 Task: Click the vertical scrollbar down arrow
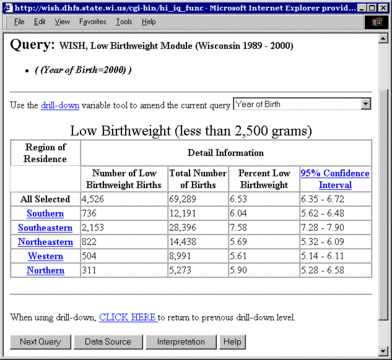(x=383, y=351)
